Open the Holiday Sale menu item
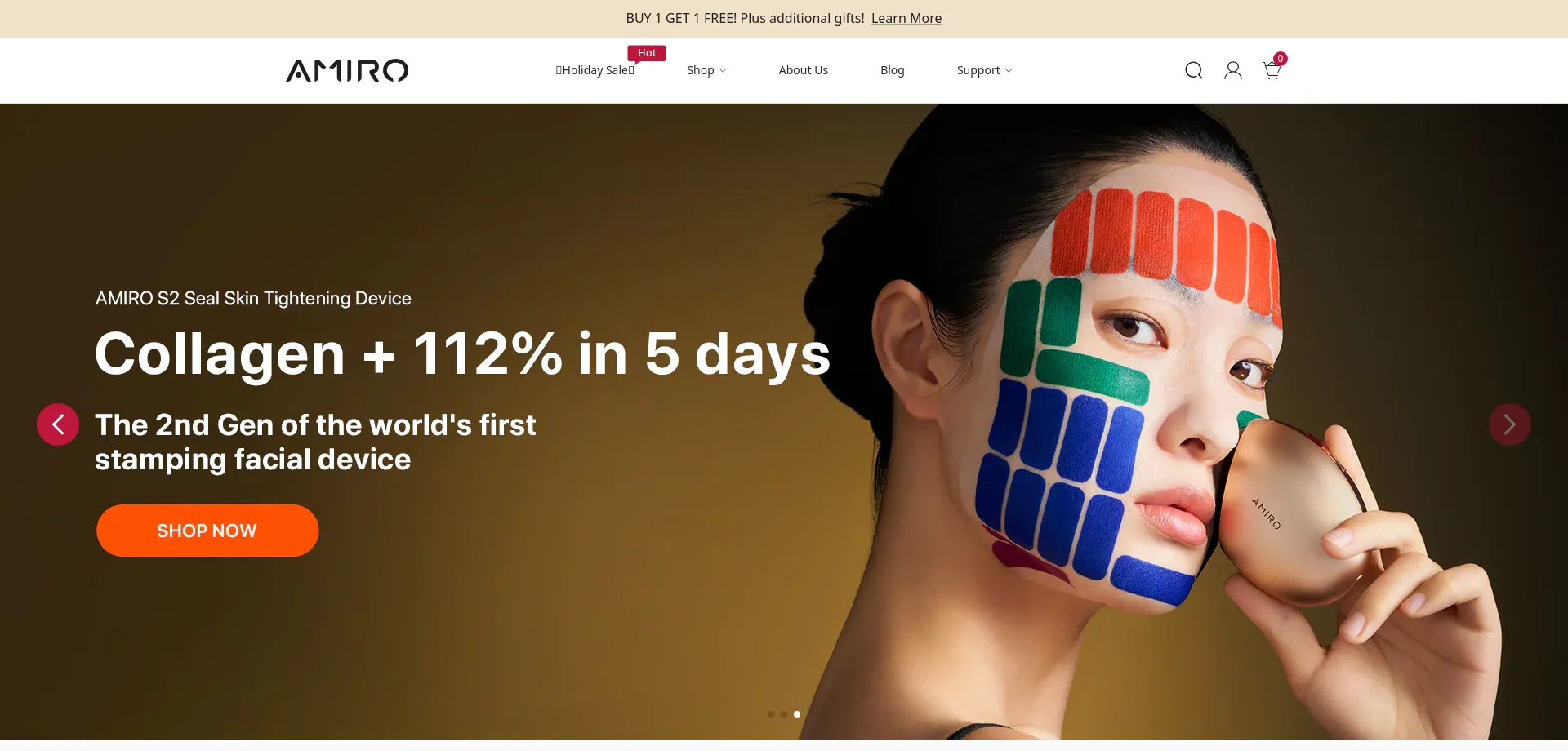1568x751 pixels. [595, 70]
